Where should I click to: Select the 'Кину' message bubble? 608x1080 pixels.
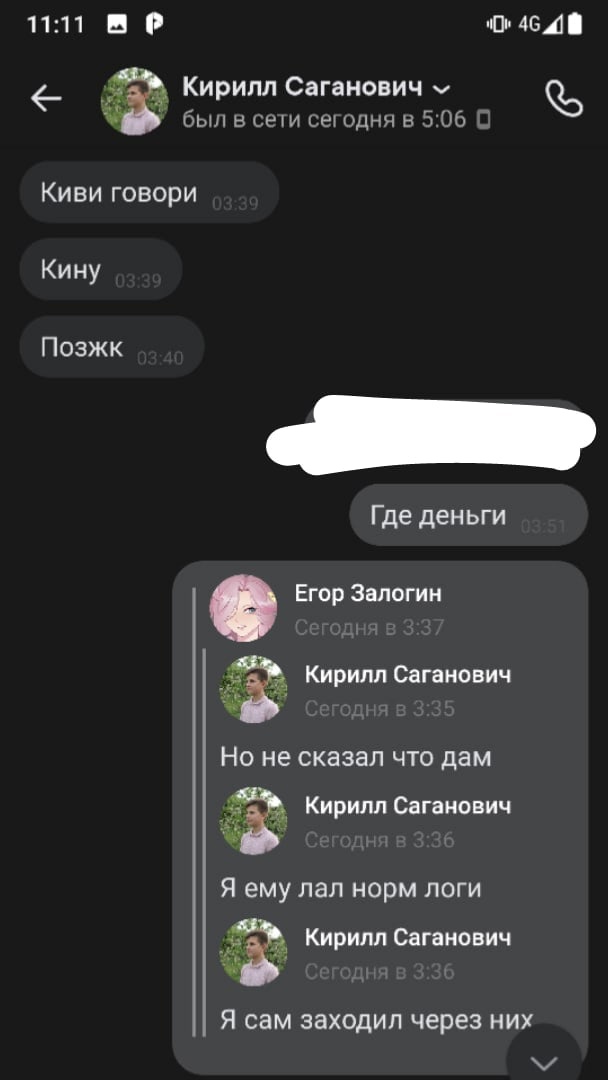(x=101, y=269)
